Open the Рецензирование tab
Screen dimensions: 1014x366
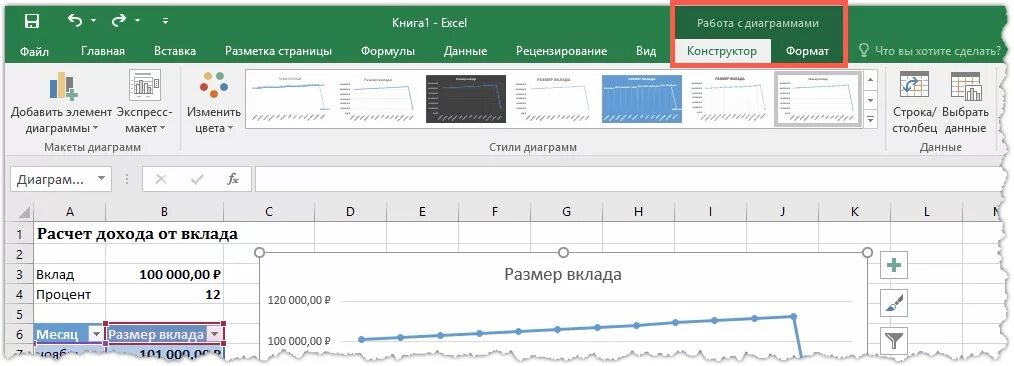561,51
